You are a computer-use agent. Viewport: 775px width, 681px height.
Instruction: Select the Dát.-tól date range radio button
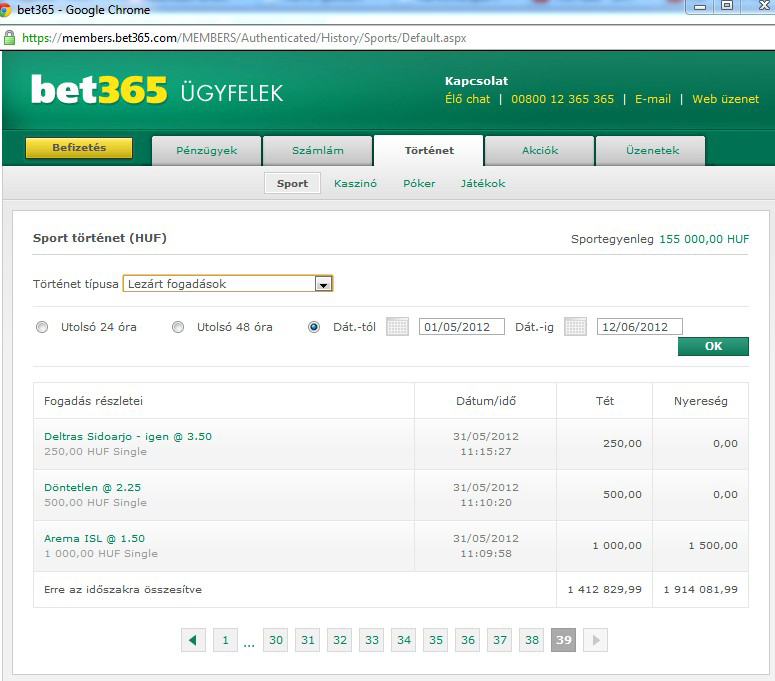coord(314,327)
